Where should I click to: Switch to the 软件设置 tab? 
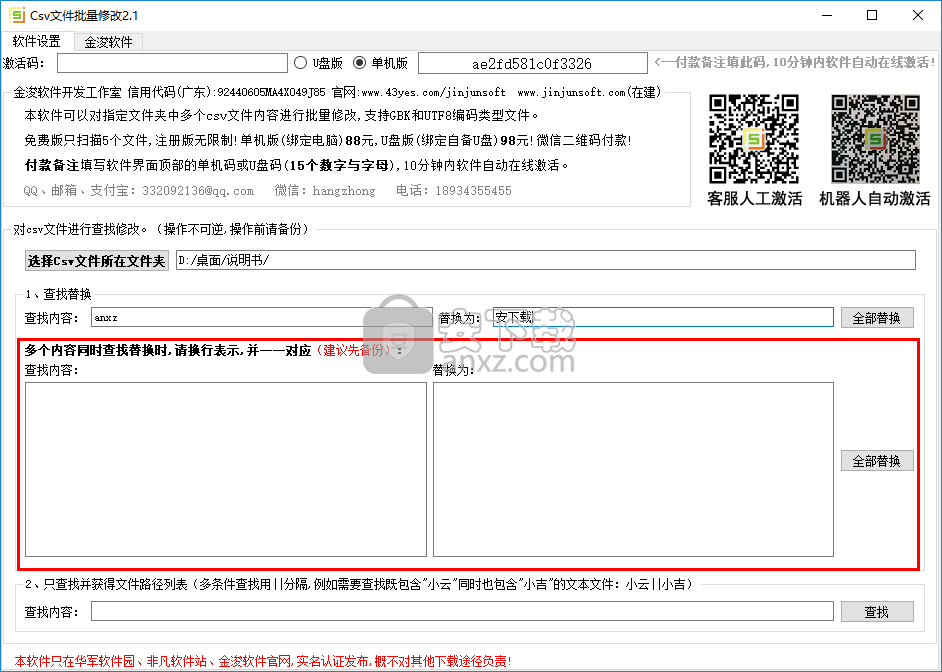click(x=37, y=41)
